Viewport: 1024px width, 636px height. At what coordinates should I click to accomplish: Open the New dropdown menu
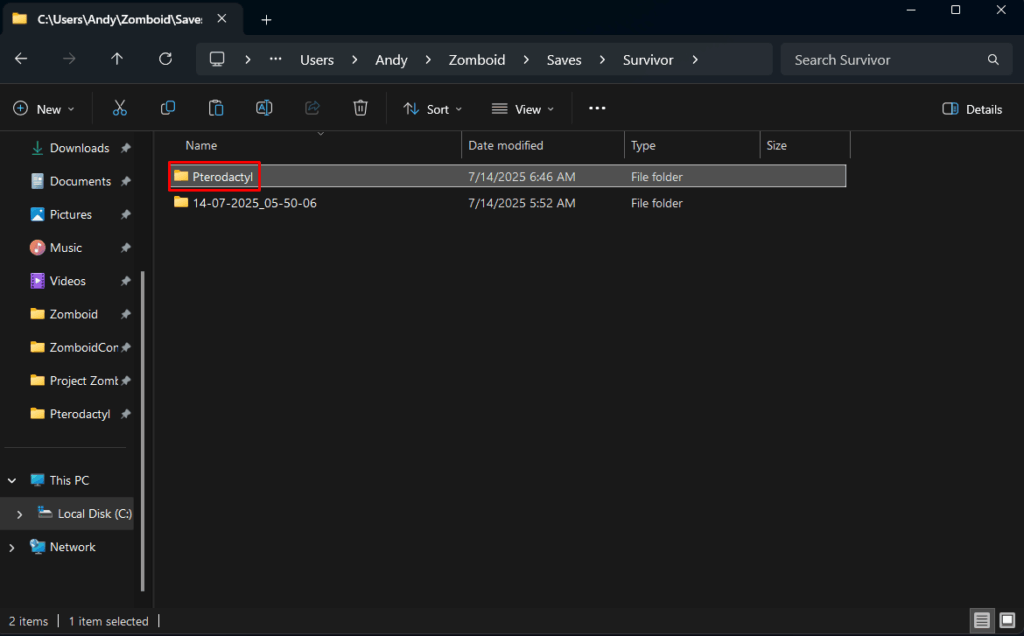click(44, 109)
